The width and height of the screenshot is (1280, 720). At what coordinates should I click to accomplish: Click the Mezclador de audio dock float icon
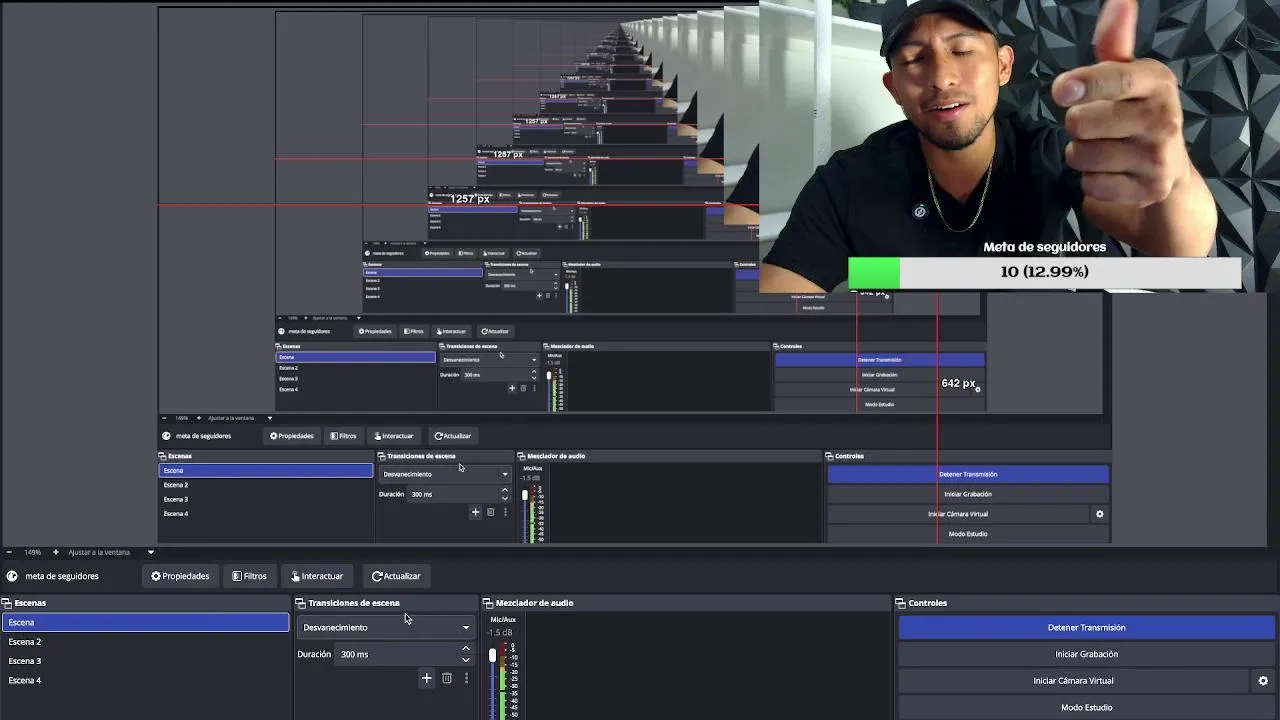[488, 603]
